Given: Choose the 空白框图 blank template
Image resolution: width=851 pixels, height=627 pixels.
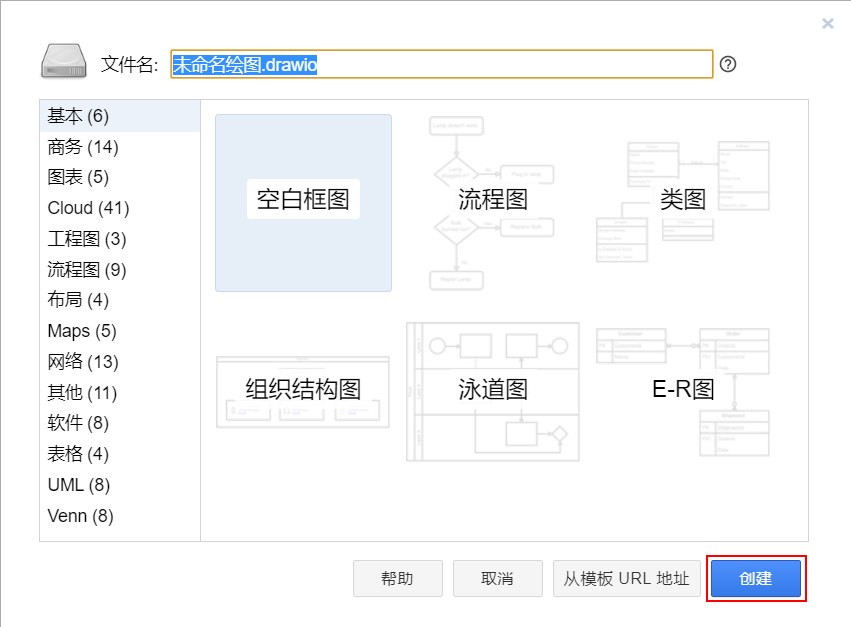Looking at the screenshot, I should [303, 202].
